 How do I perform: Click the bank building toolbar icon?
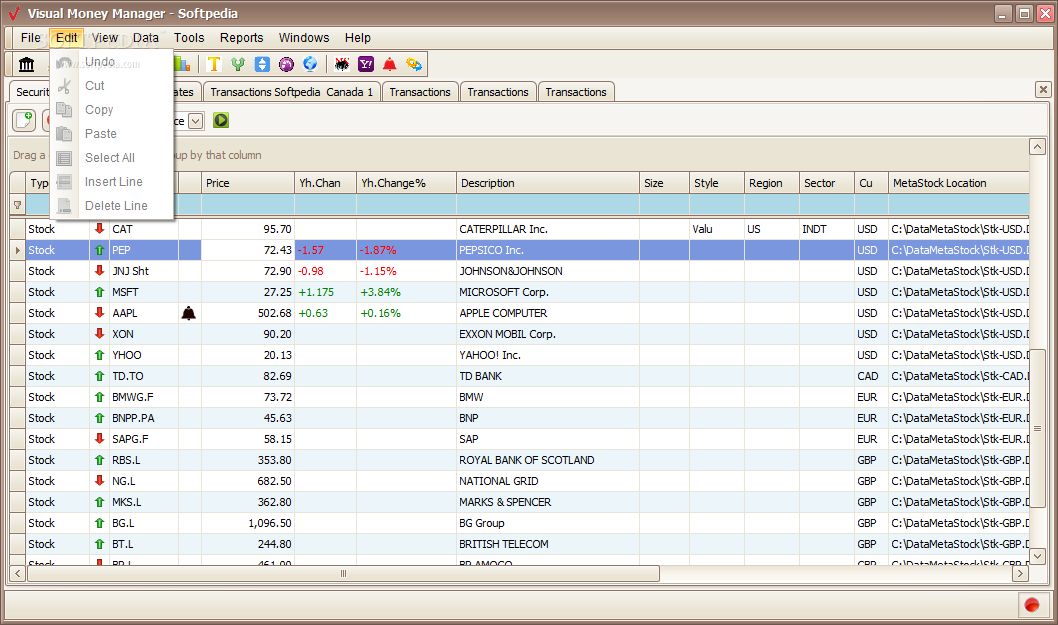26,64
